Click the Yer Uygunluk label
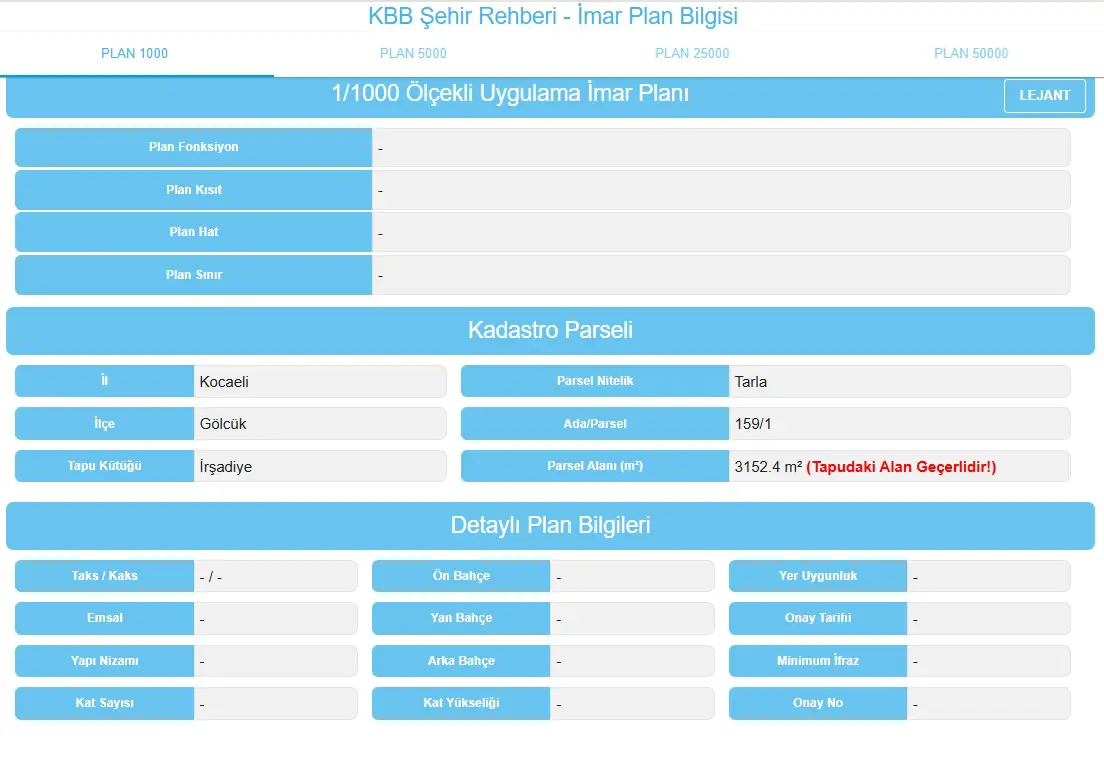 [x=818, y=576]
